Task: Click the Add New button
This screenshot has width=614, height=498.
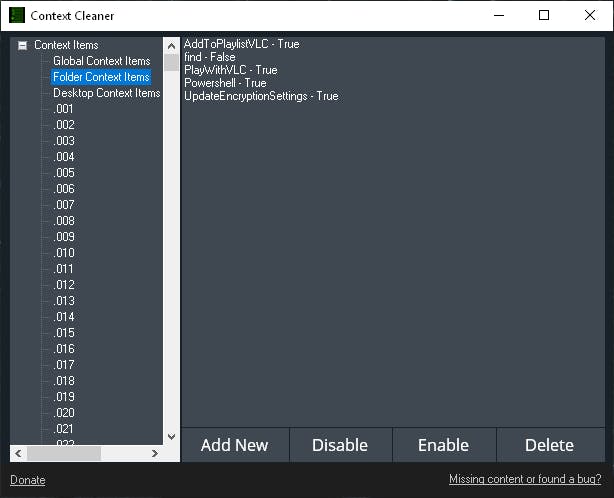Action: pyautogui.click(x=235, y=445)
